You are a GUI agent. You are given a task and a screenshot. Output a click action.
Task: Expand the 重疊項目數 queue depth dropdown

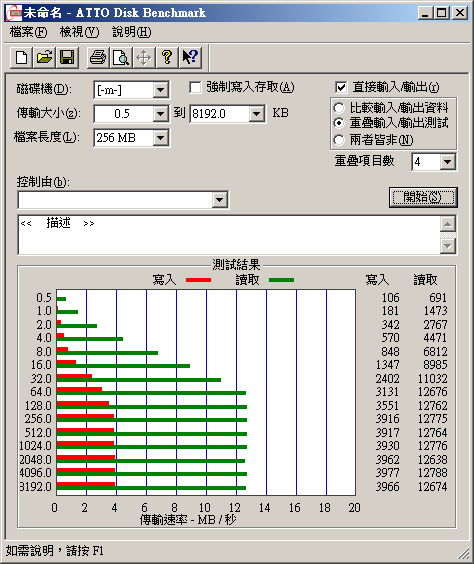coord(447,162)
